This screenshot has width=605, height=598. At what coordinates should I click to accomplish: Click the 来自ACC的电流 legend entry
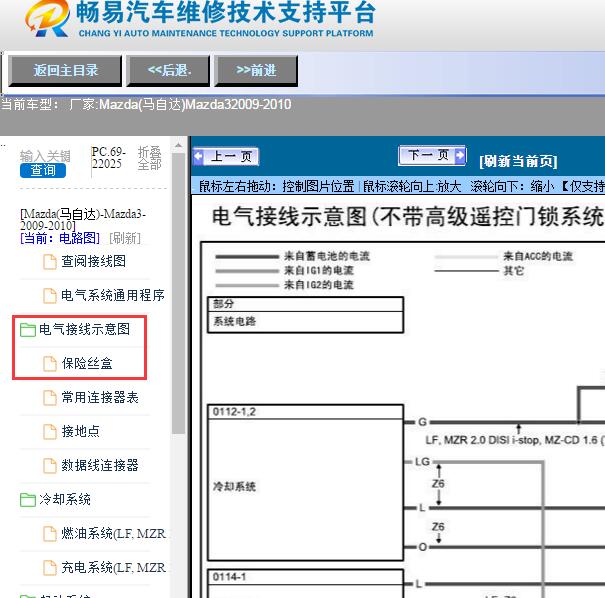click(538, 256)
